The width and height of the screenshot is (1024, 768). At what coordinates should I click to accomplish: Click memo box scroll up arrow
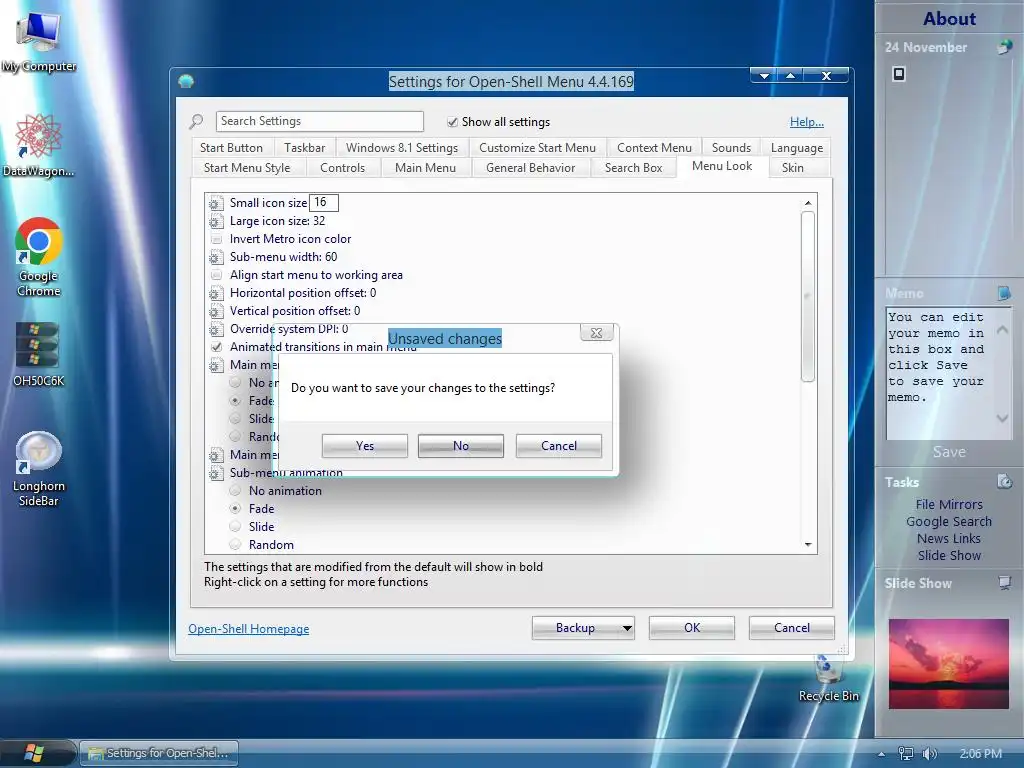[1002, 329]
